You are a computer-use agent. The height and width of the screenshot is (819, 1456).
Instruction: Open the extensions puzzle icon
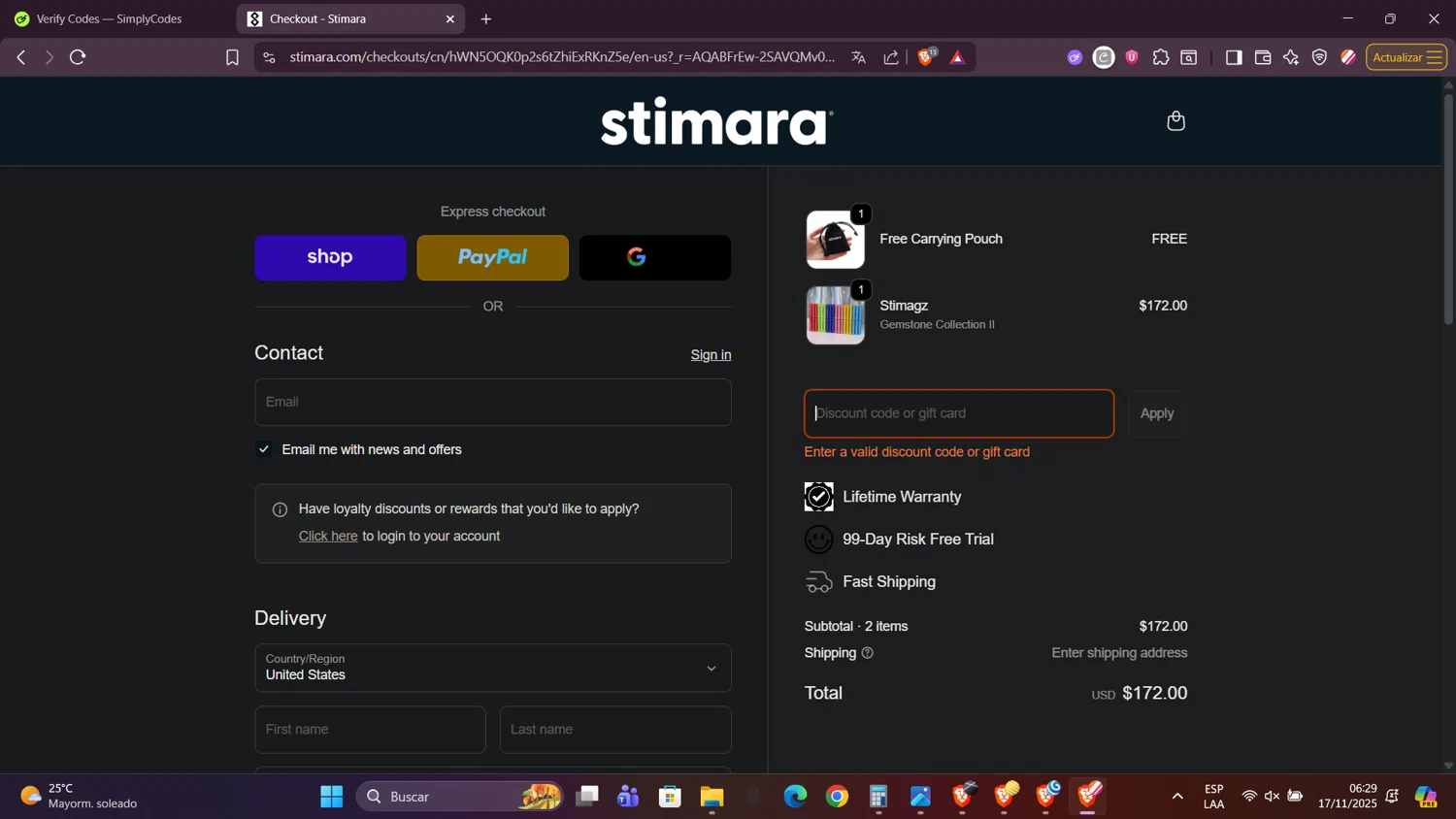[x=1161, y=57]
